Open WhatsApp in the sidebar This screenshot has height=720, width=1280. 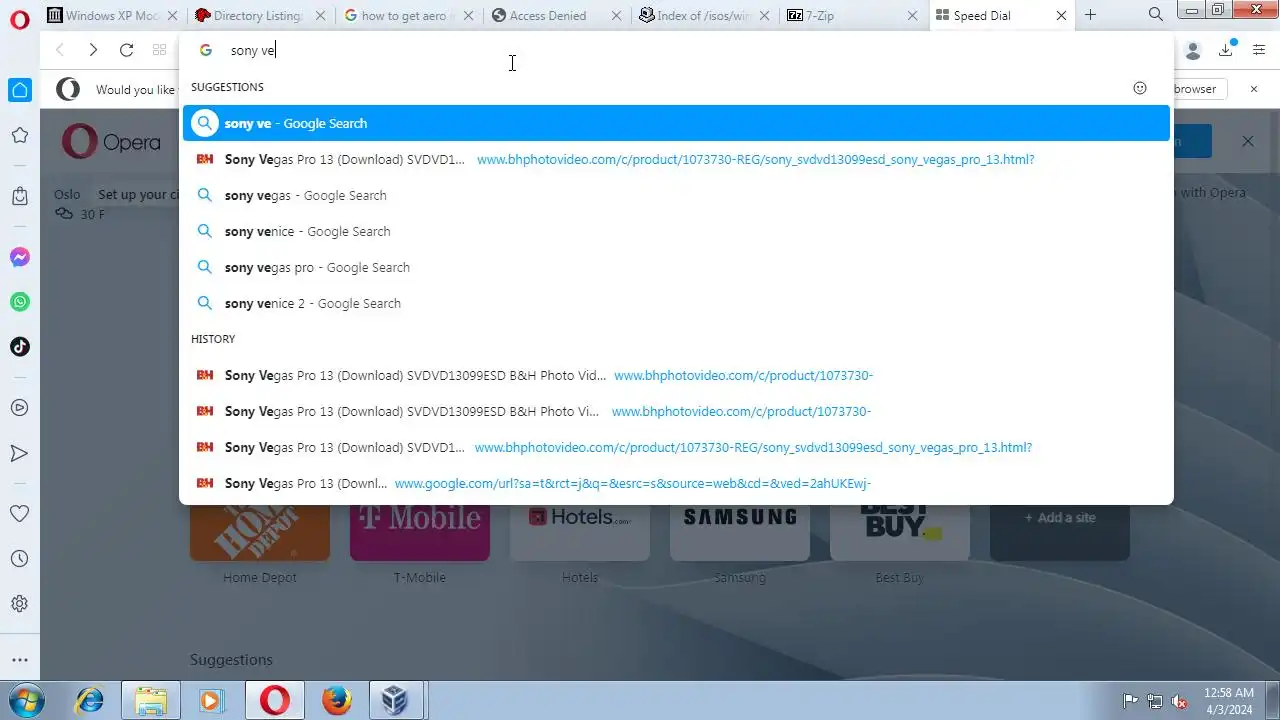[x=20, y=302]
